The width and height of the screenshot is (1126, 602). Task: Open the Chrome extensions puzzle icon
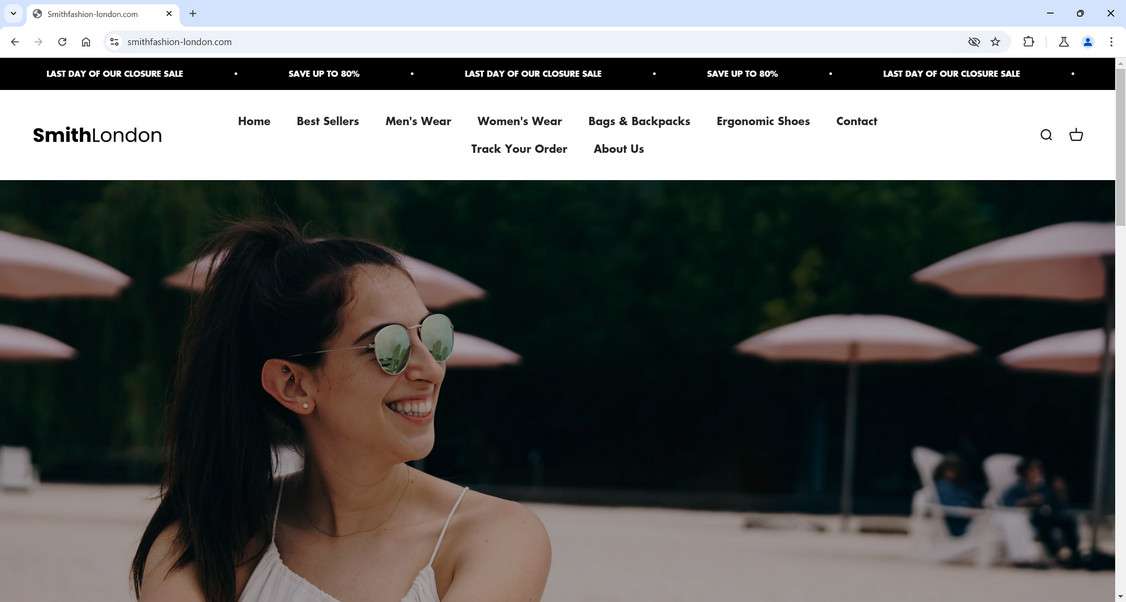pyautogui.click(x=1028, y=41)
